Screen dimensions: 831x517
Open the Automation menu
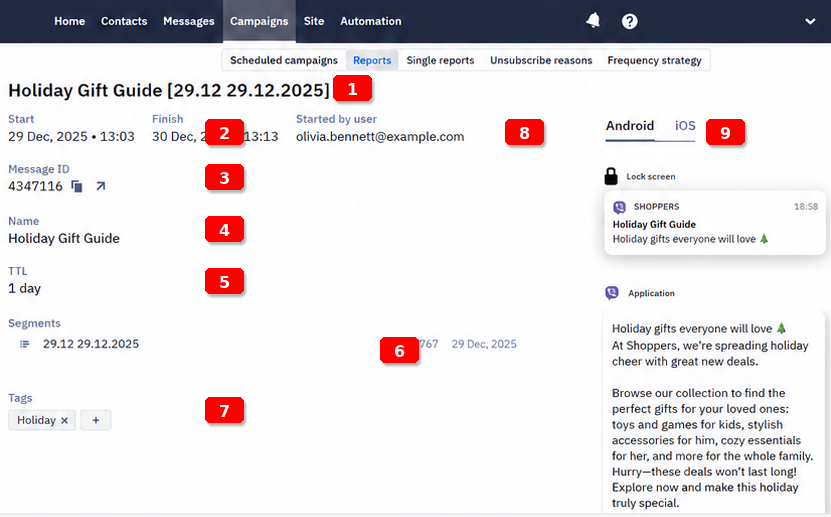click(370, 21)
